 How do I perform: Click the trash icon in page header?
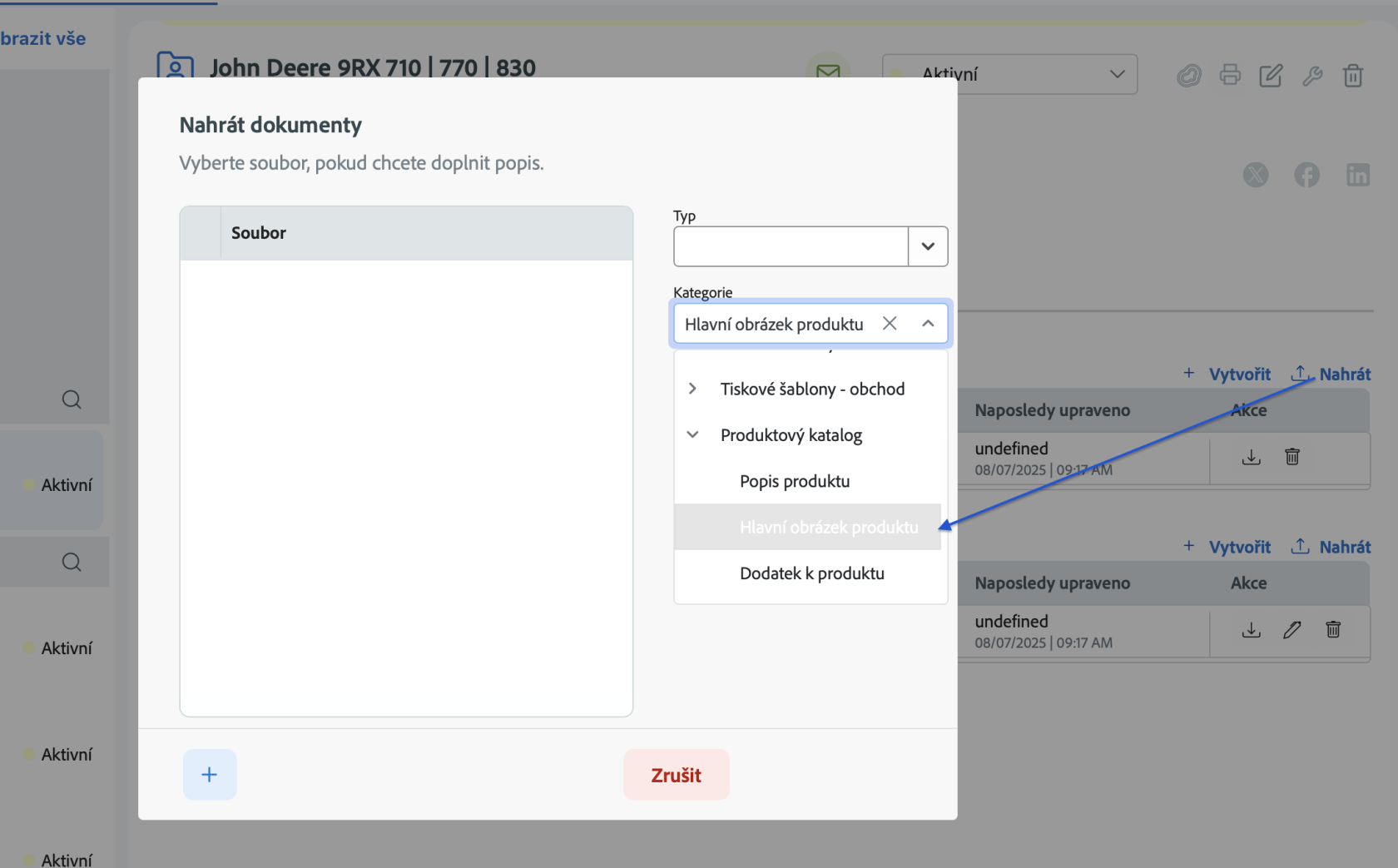1353,76
